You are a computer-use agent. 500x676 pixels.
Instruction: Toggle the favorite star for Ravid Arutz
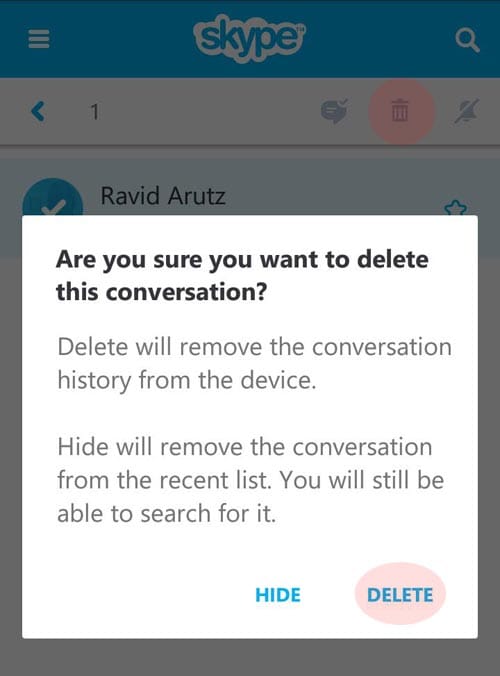click(456, 208)
